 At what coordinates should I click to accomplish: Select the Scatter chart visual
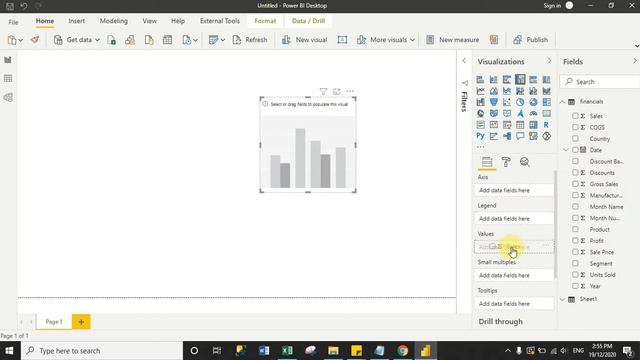pyautogui.click(x=507, y=102)
